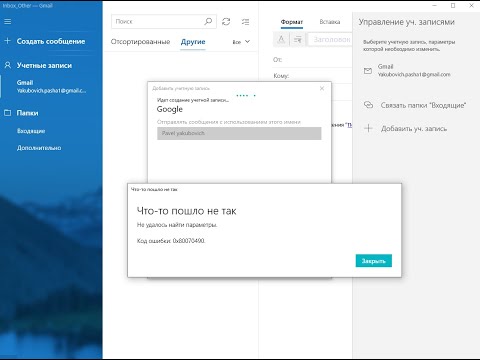Click the plus icon beside Создать сообщение
Screen dimensions: 480x360
point(7,41)
